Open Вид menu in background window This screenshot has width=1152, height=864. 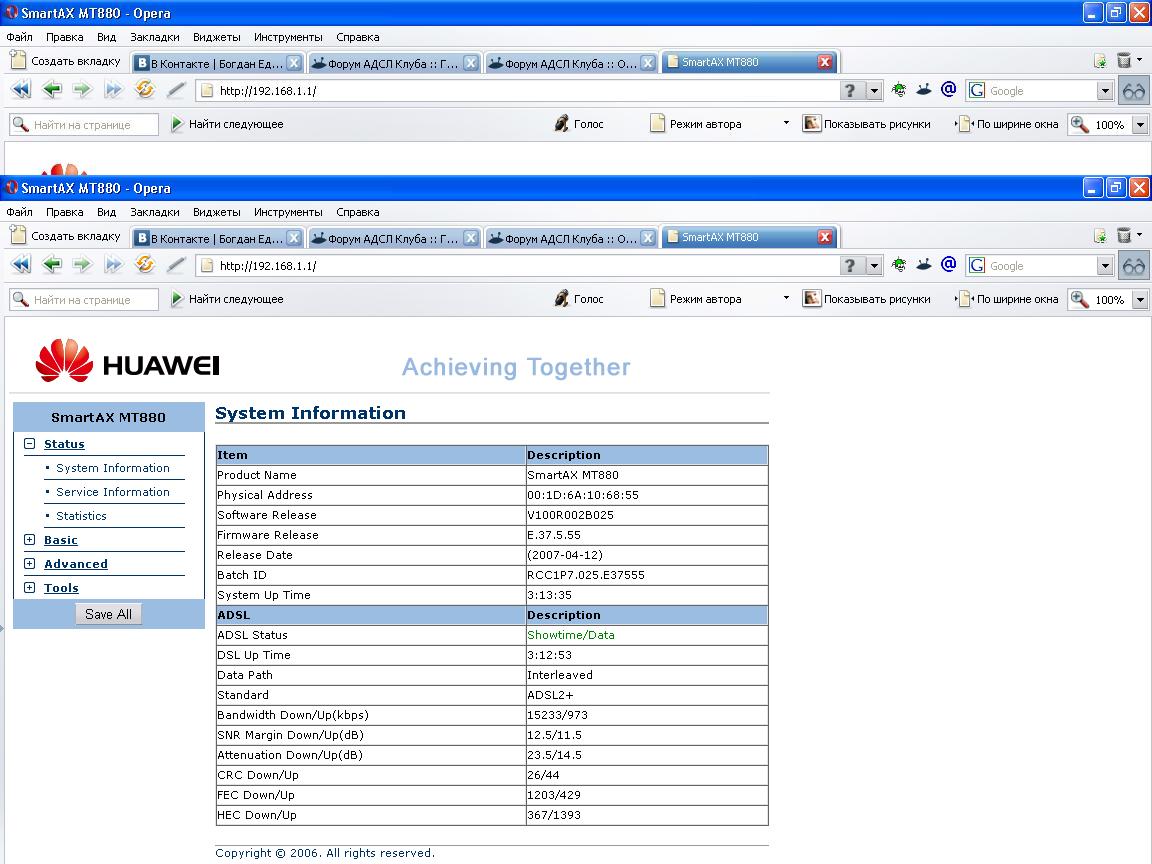pos(107,37)
